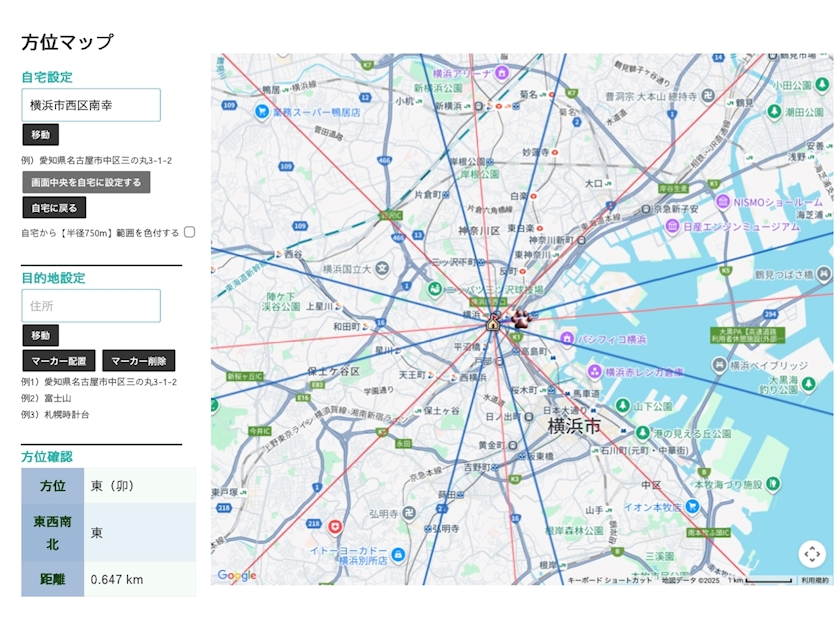Enable the 750m radius coloring checkbox
Screen dimensions: 840x643
[189, 232]
